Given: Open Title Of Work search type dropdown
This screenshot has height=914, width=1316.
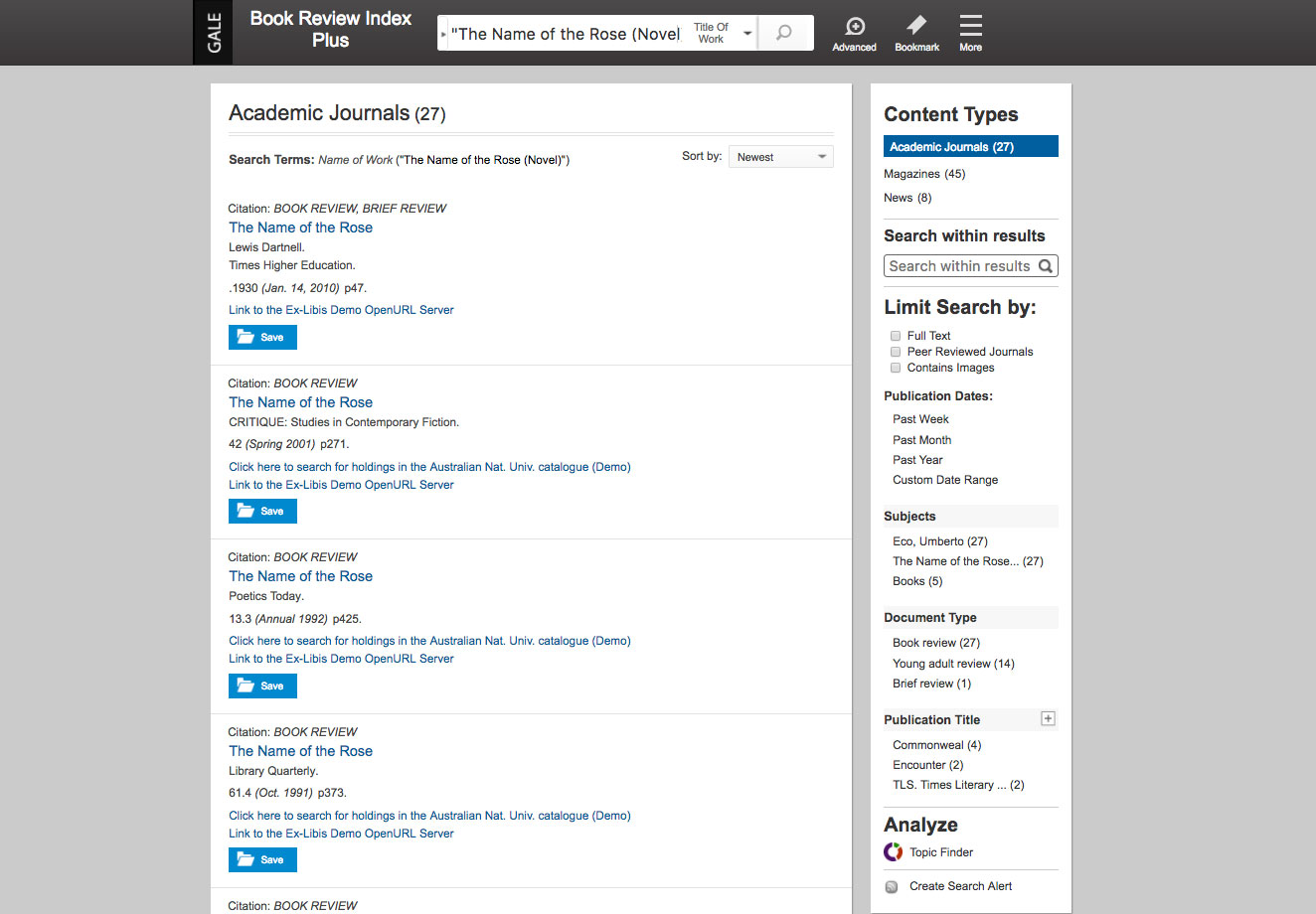Looking at the screenshot, I should click(x=722, y=33).
